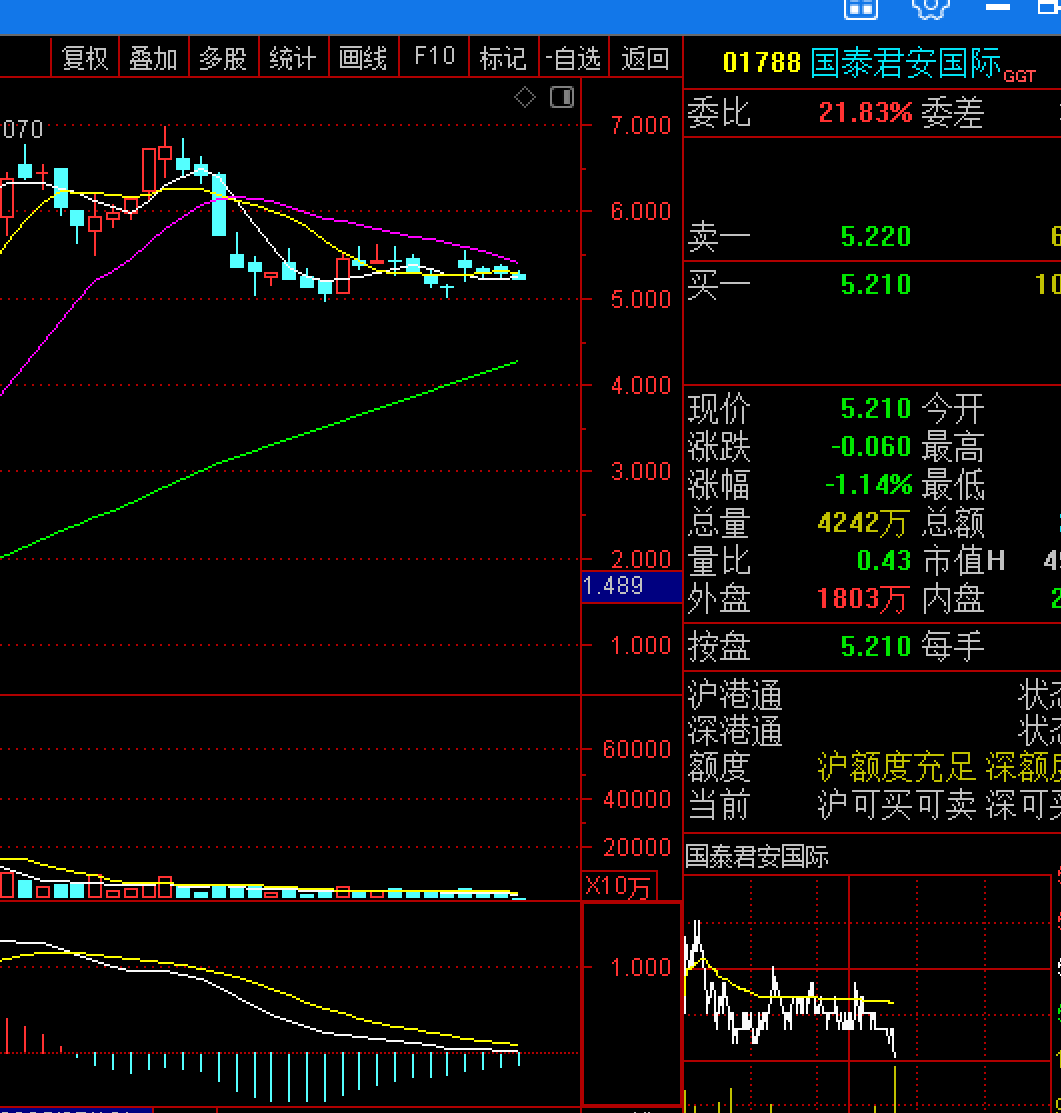Click stock name 国泰君安国际 in the header

pyautogui.click(x=906, y=63)
